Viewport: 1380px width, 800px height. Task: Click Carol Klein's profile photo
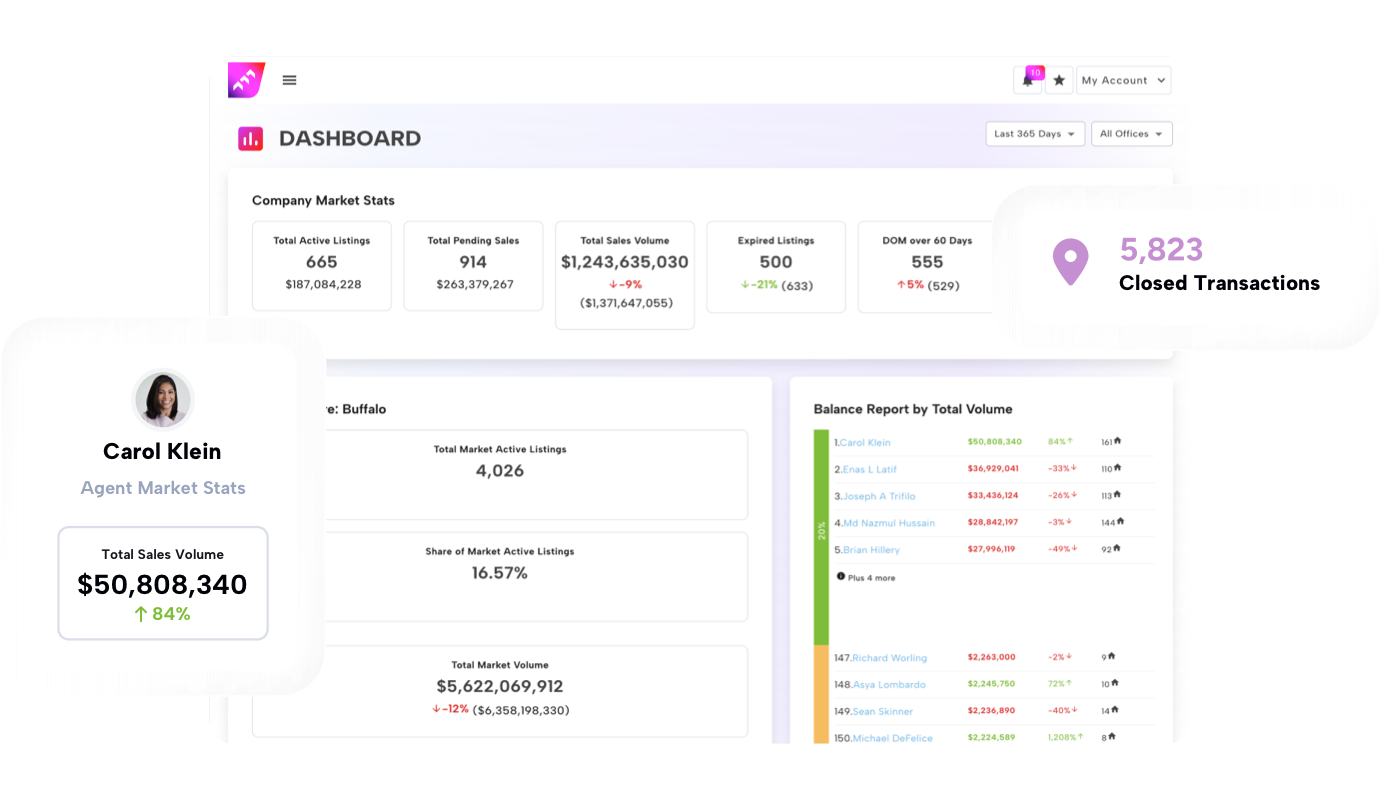162,399
